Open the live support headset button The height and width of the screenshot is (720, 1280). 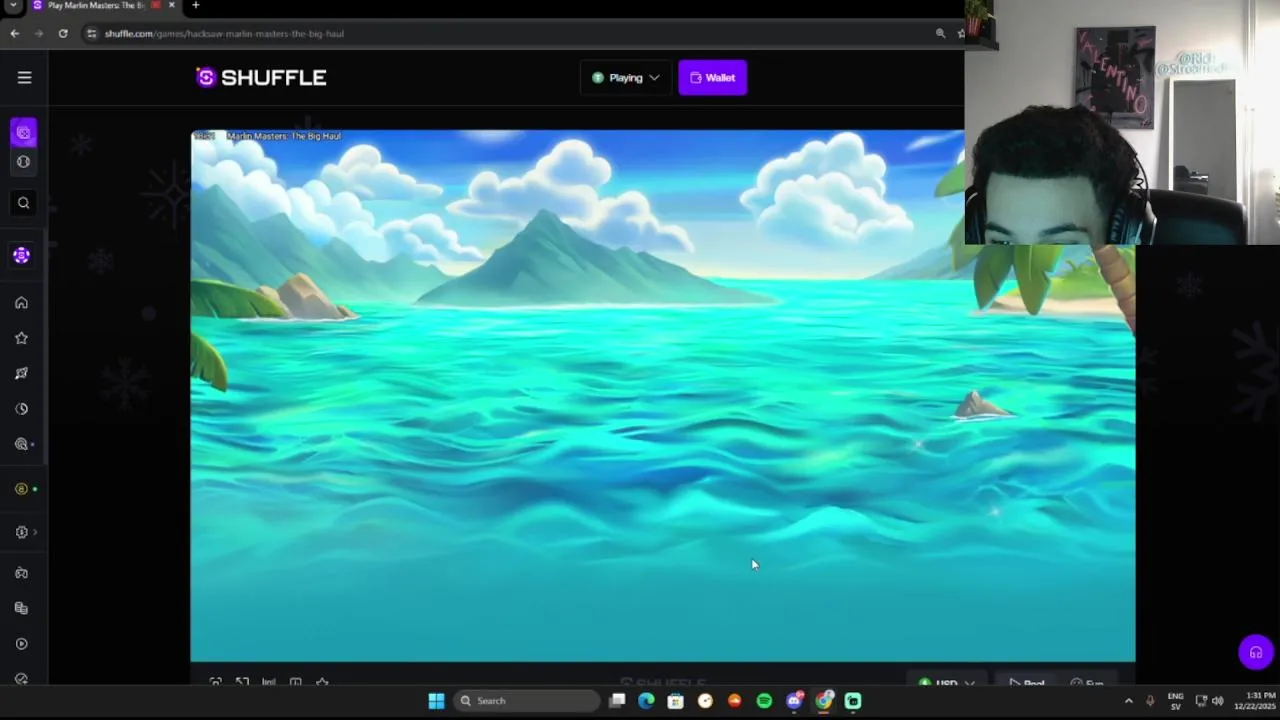click(x=1256, y=652)
